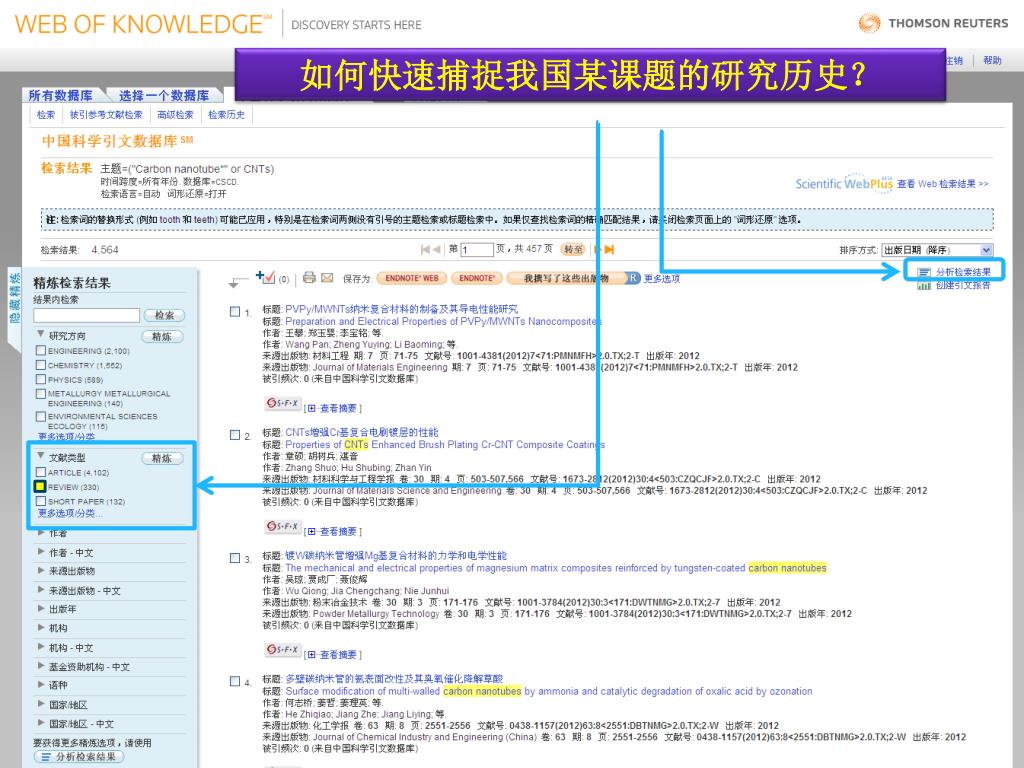1024x768 pixels.
Task: Jump to last page arrow
Action: 609,249
